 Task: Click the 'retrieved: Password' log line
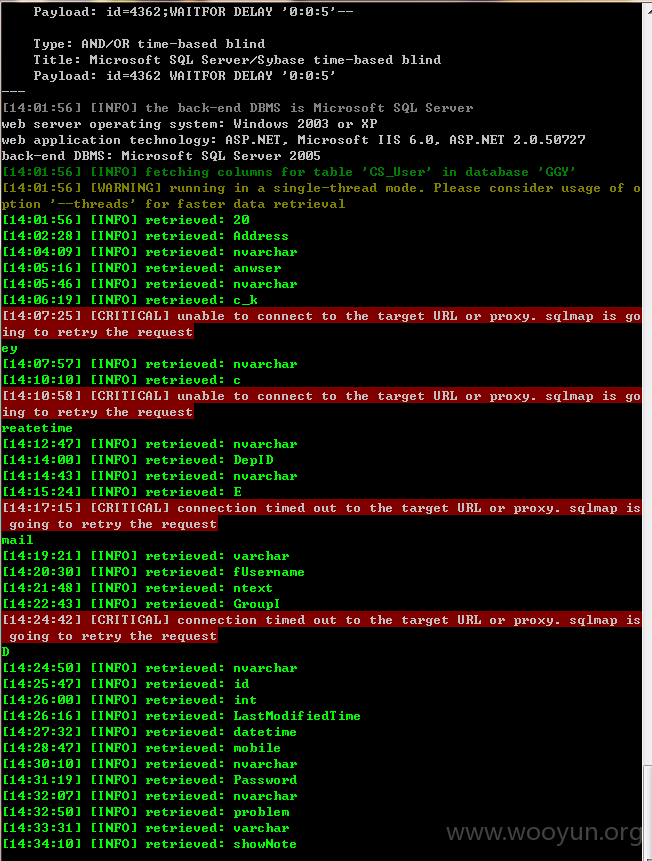[149, 780]
